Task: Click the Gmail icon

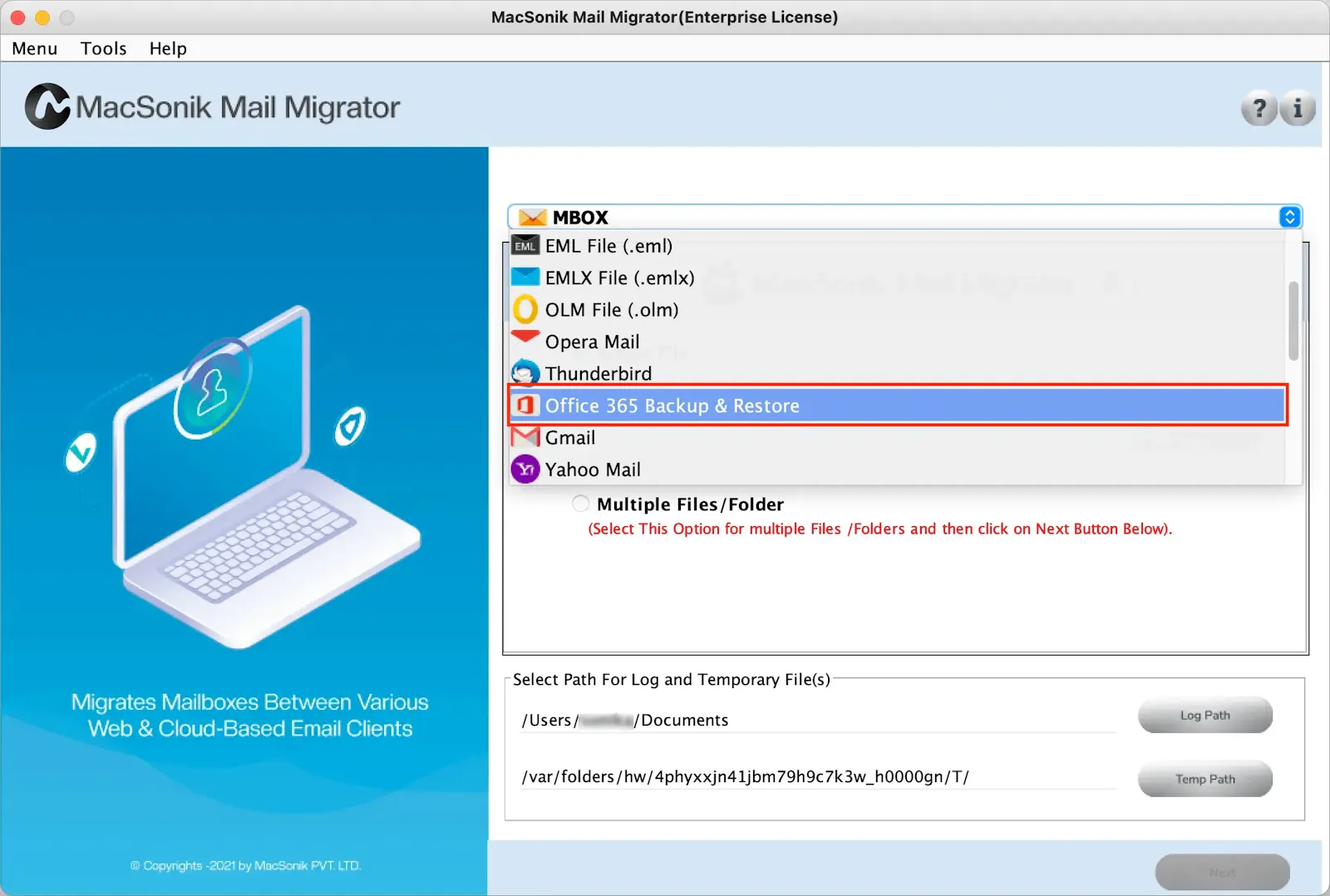Action: point(525,437)
